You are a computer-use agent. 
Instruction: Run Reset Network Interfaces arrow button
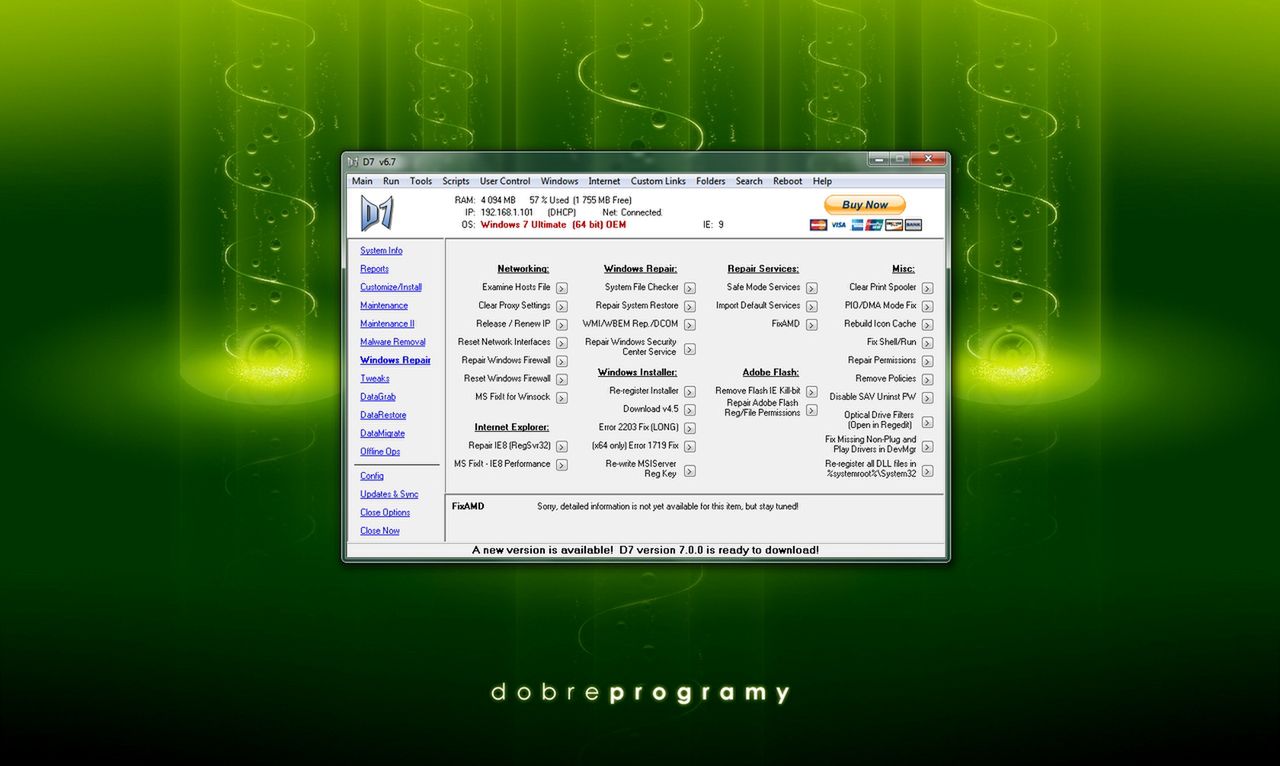click(561, 343)
